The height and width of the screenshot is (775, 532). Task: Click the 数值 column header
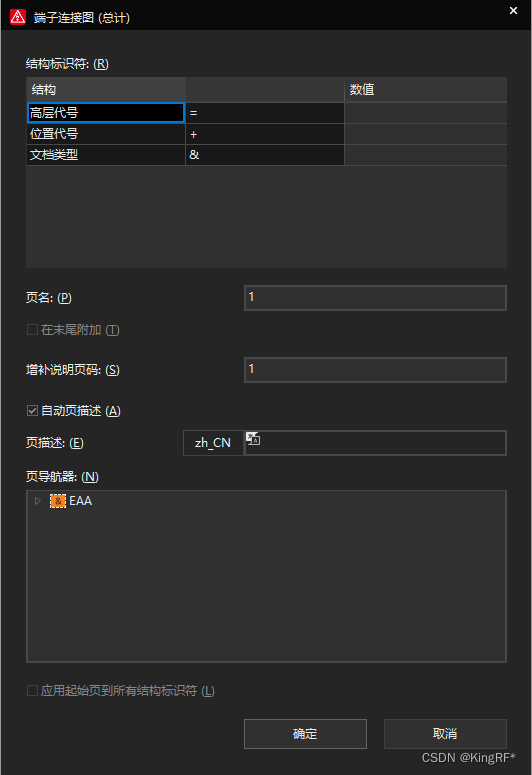[426, 89]
